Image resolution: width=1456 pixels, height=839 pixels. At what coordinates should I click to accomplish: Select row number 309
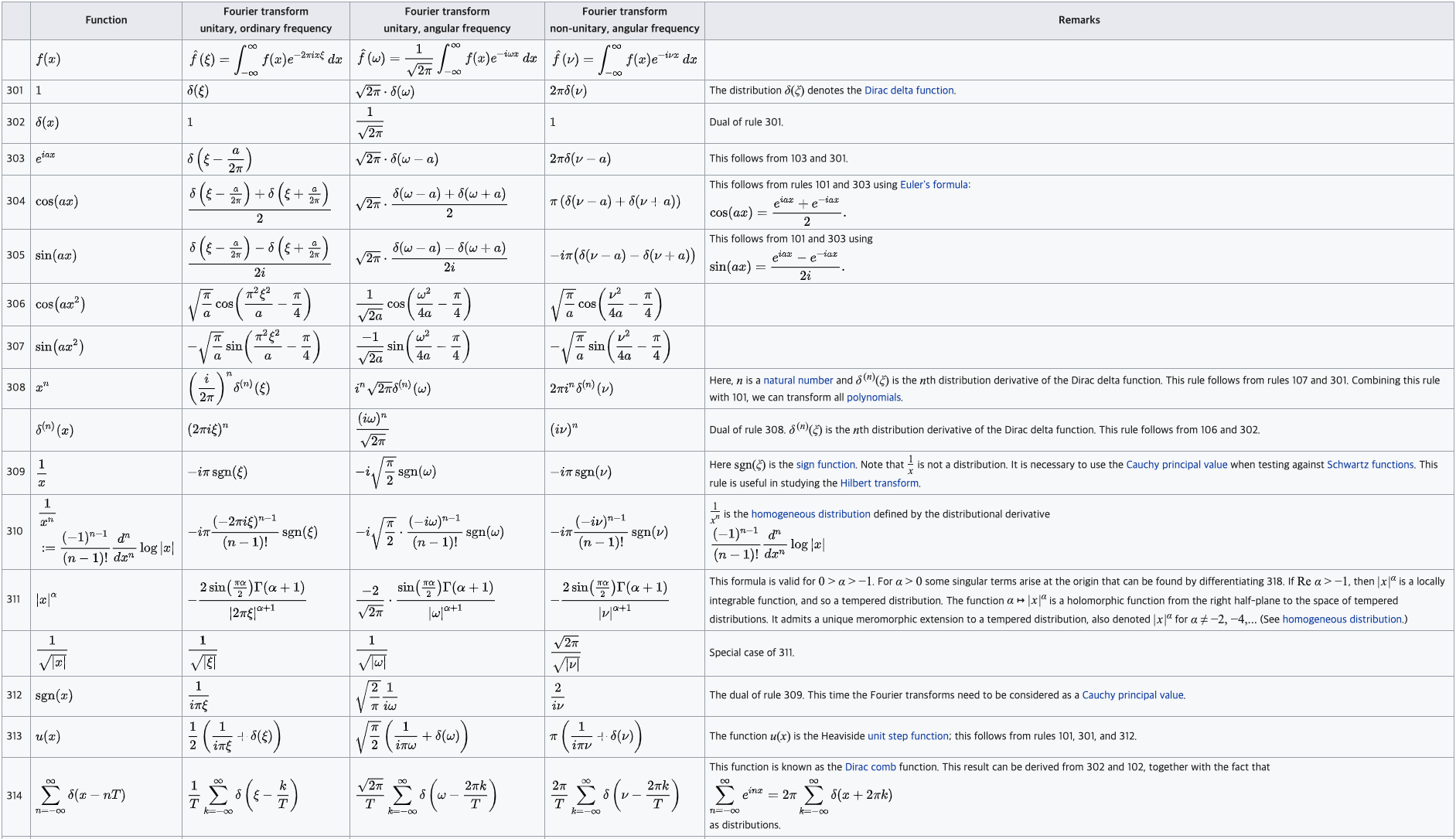[x=15, y=472]
